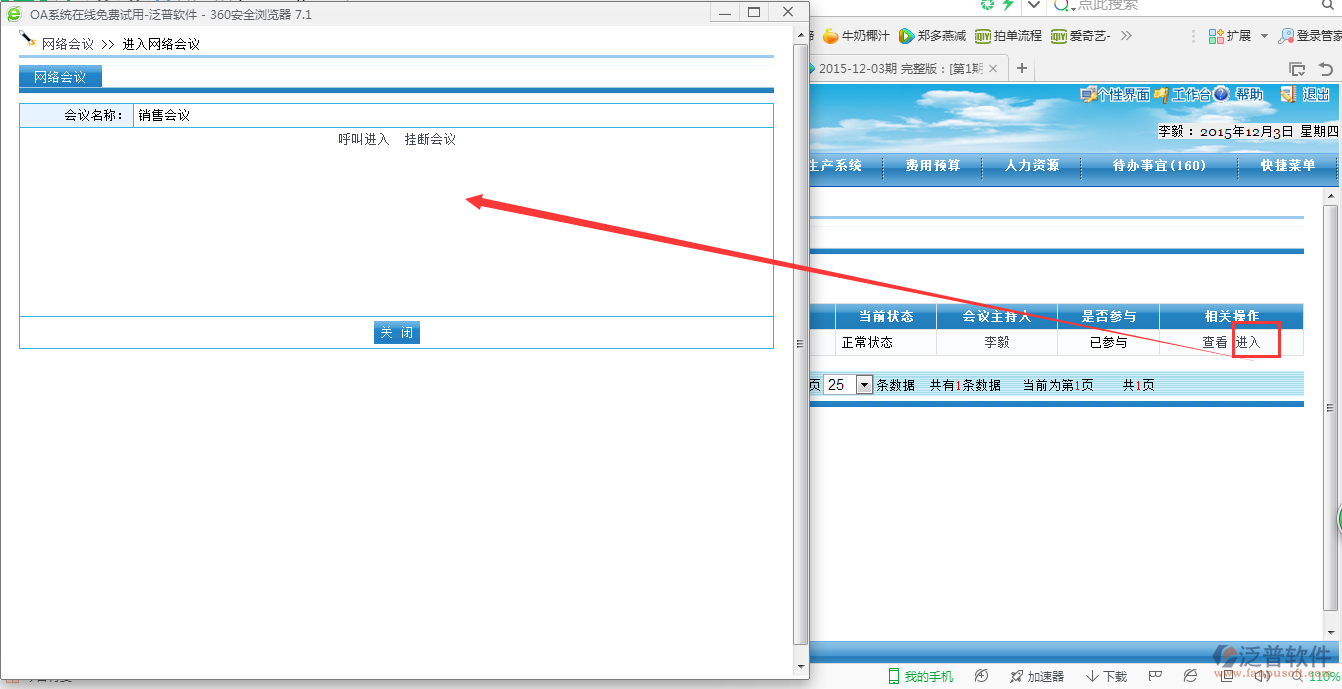Screen dimensions: 1342x689
Task: Click the 已参与 cell
Action: click(x=1108, y=342)
